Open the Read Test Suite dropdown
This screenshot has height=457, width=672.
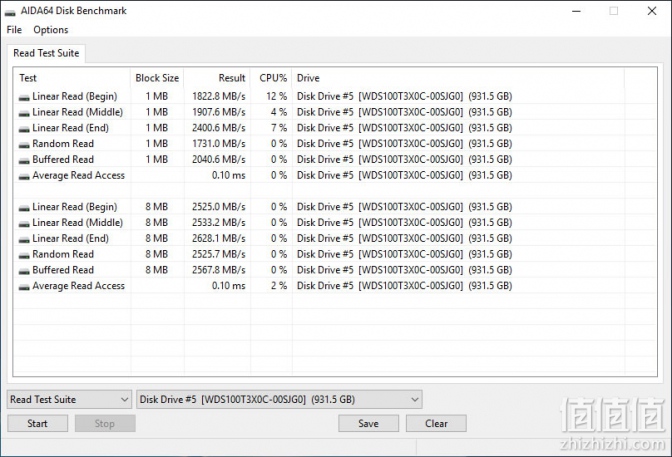point(69,400)
